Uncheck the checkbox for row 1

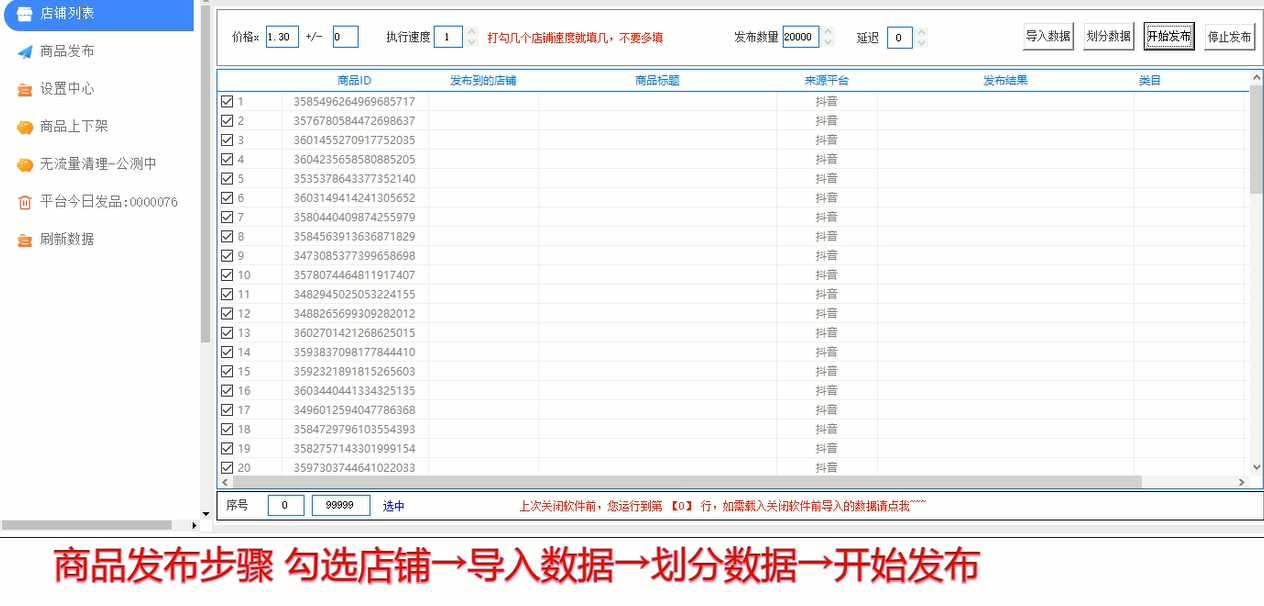click(x=227, y=101)
